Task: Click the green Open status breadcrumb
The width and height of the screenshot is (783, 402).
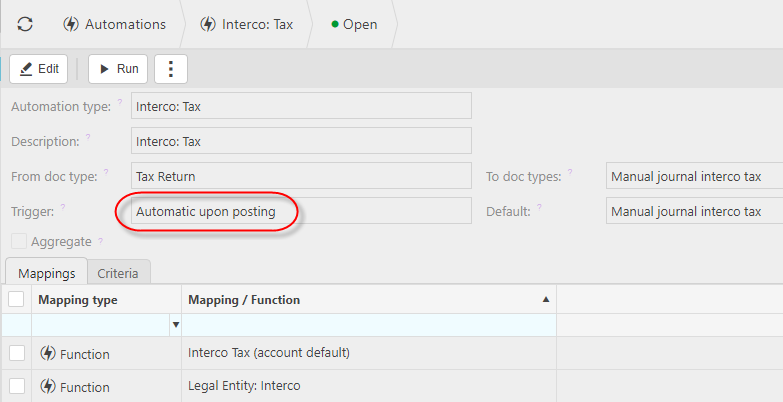Action: point(354,24)
